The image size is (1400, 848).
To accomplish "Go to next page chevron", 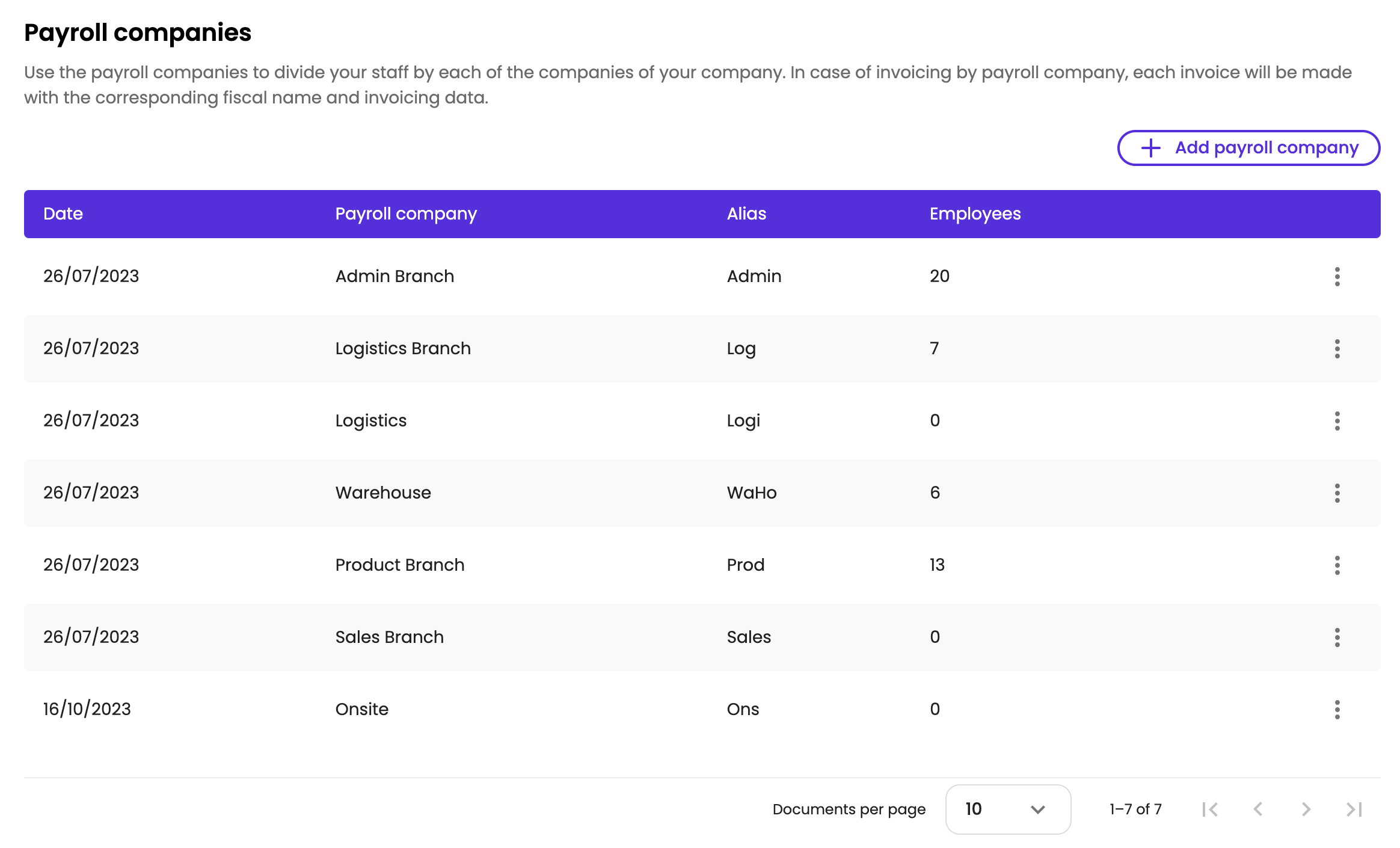I will (x=1306, y=810).
